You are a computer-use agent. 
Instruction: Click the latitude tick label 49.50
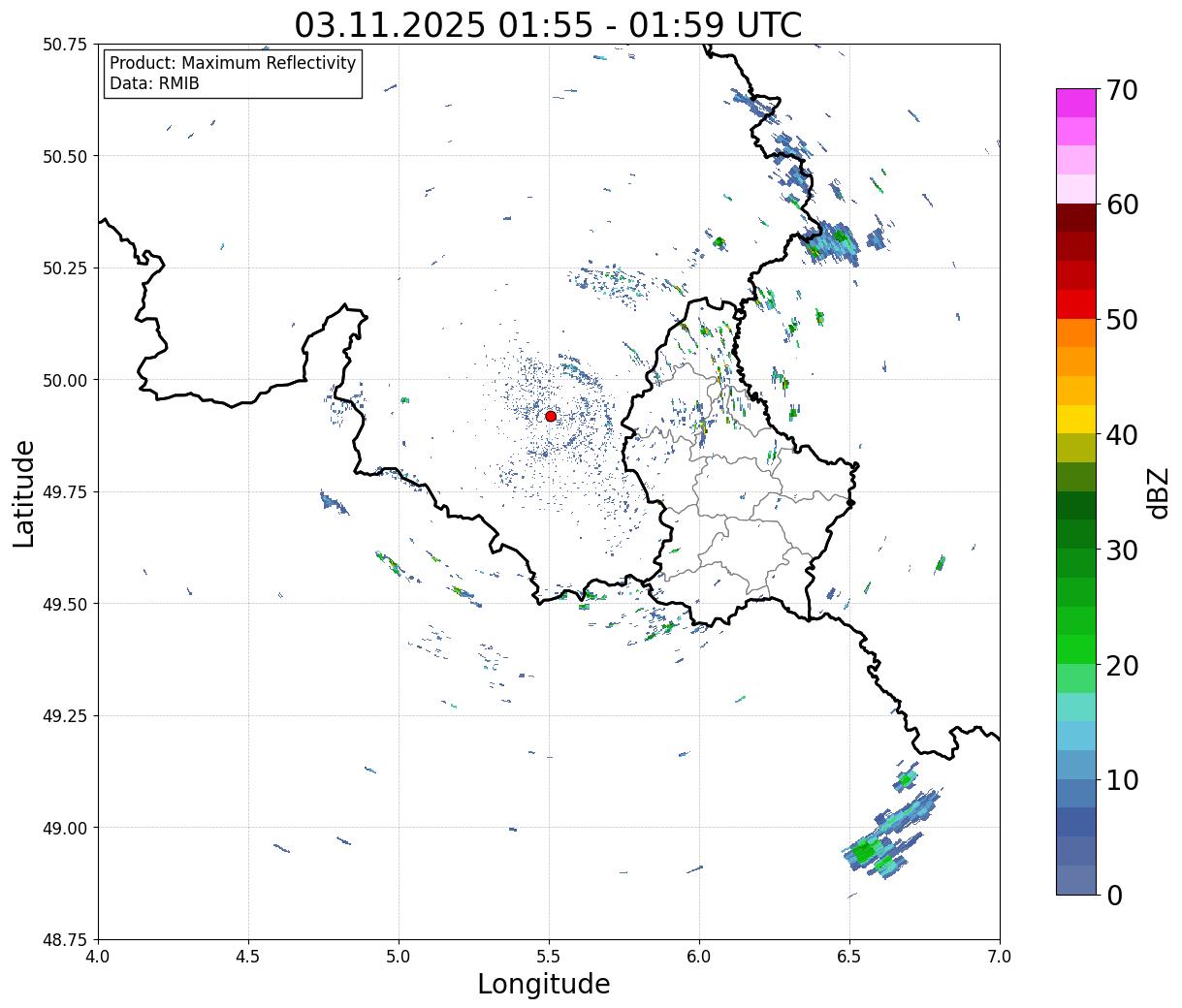65,604
